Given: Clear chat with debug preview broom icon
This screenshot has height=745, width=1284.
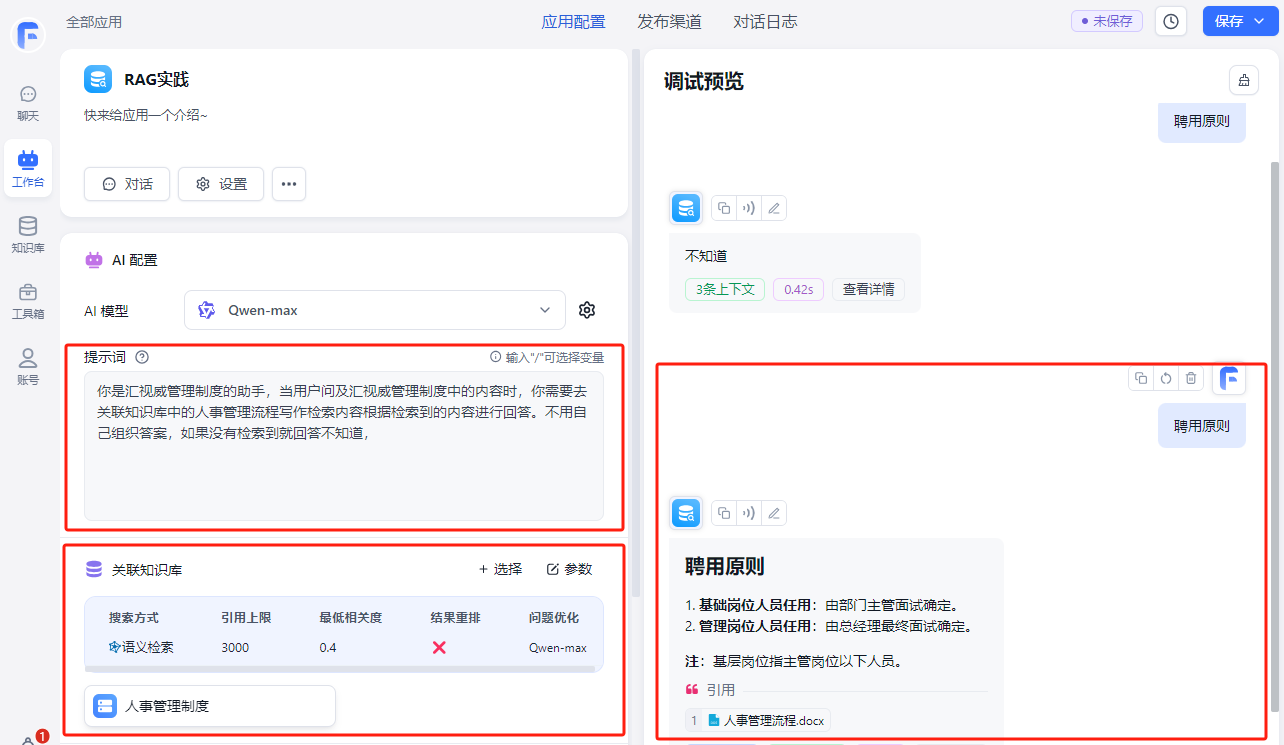Looking at the screenshot, I should (x=1243, y=80).
